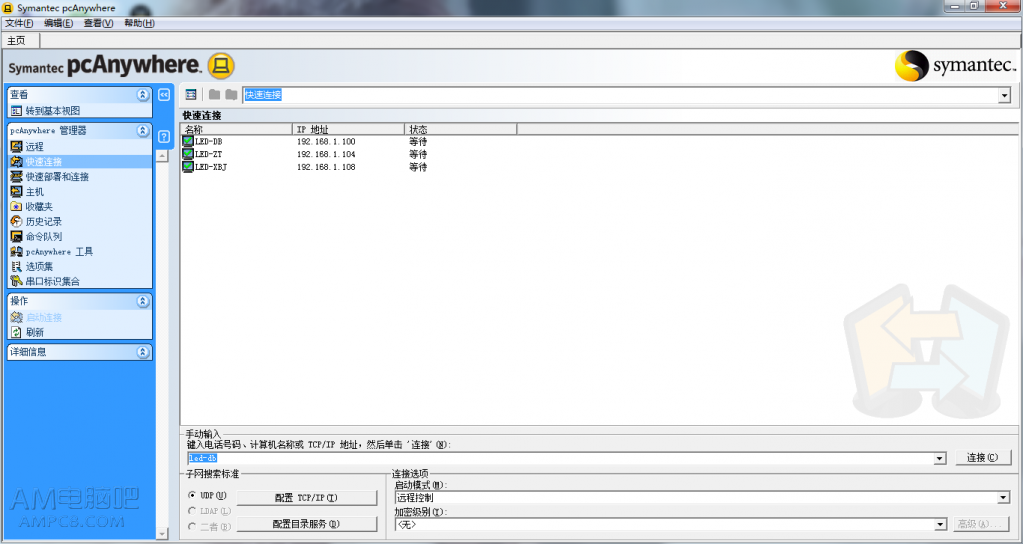Click the pcAnywhere yellow logo icon
The image size is (1023, 544).
[221, 66]
